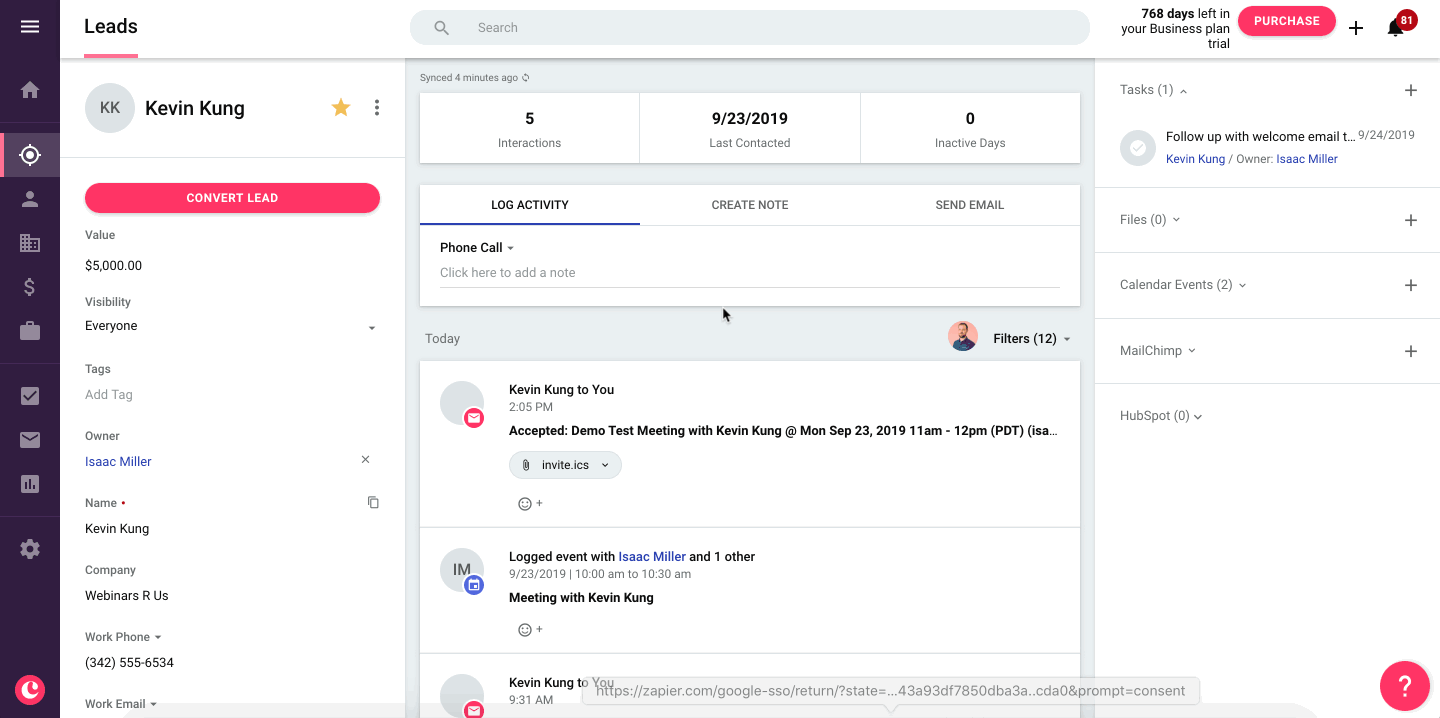Click the search input field

[750, 28]
